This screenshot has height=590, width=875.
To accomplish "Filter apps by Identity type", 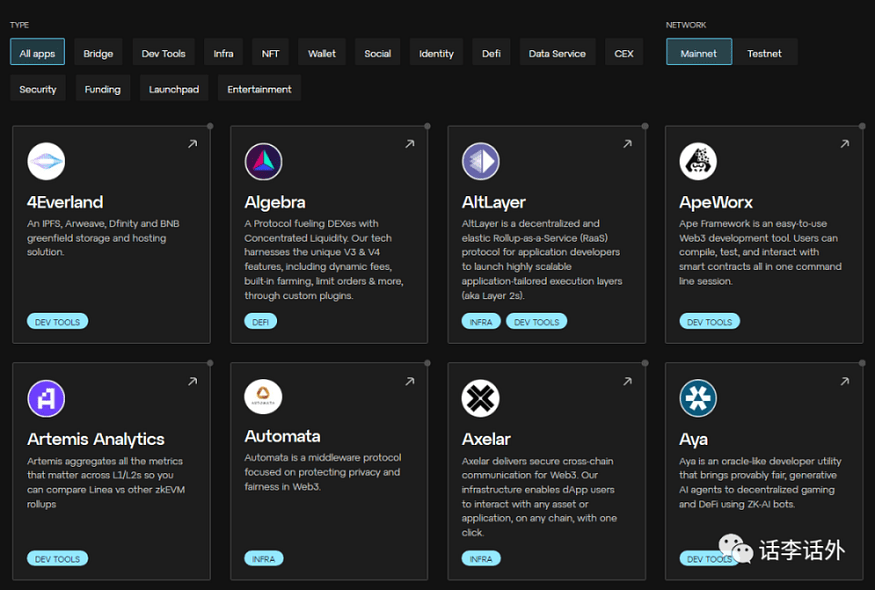I will point(436,52).
